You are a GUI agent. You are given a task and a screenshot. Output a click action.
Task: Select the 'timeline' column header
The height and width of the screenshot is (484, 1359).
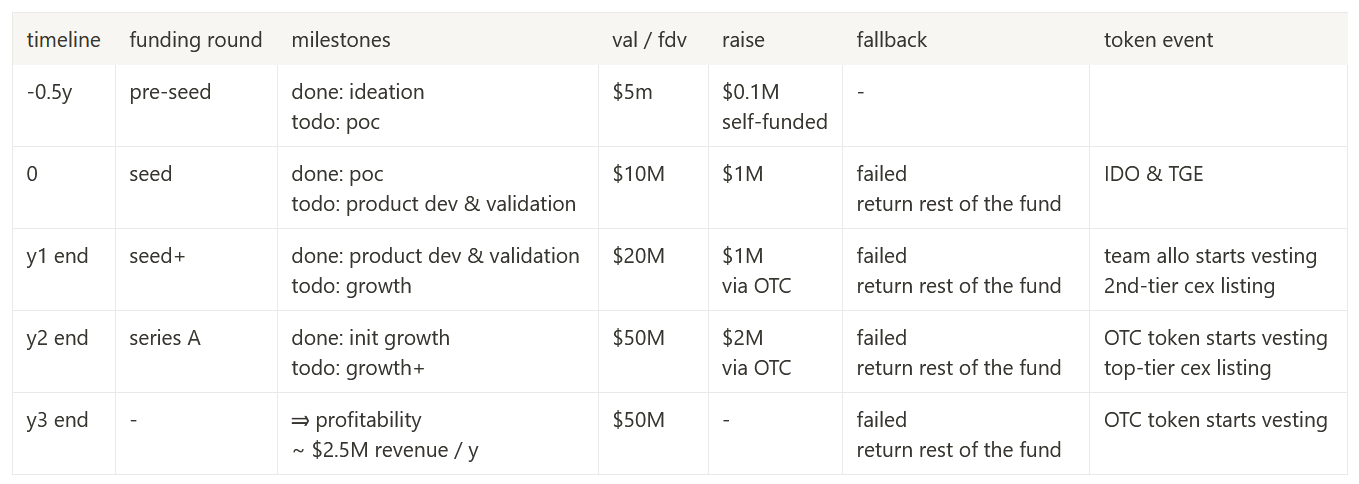point(64,40)
